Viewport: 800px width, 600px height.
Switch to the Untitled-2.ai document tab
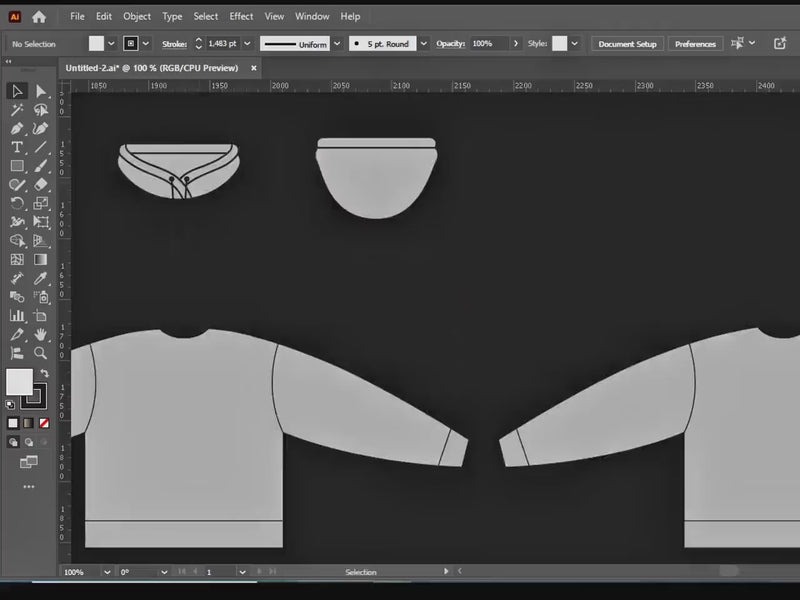click(x=150, y=67)
